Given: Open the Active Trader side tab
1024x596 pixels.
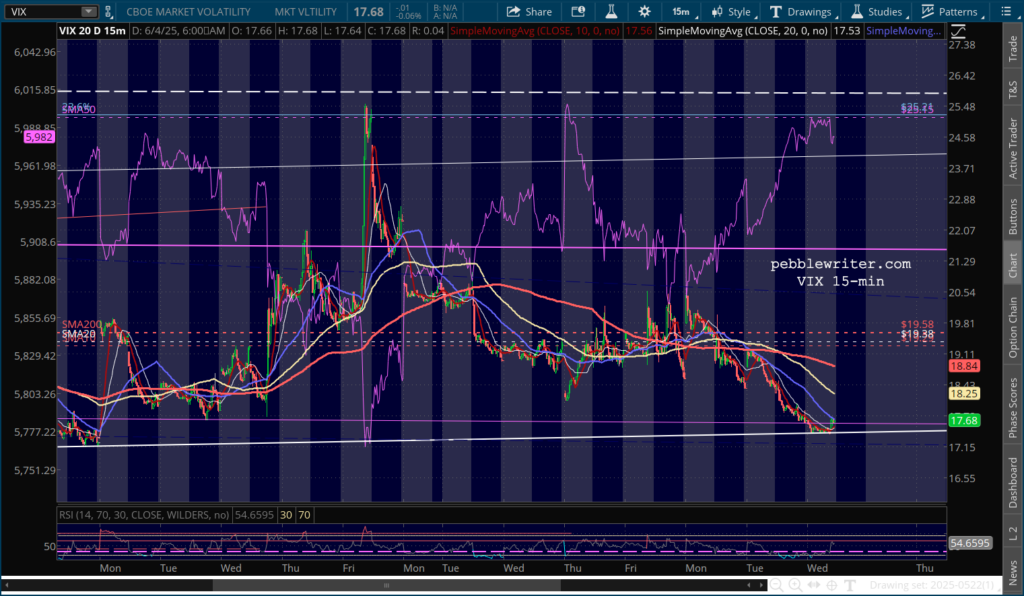Looking at the screenshot, I should (1013, 144).
